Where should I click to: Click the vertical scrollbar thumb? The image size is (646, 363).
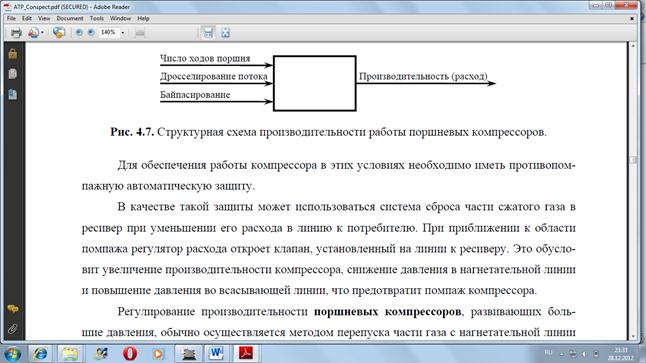[x=634, y=160]
